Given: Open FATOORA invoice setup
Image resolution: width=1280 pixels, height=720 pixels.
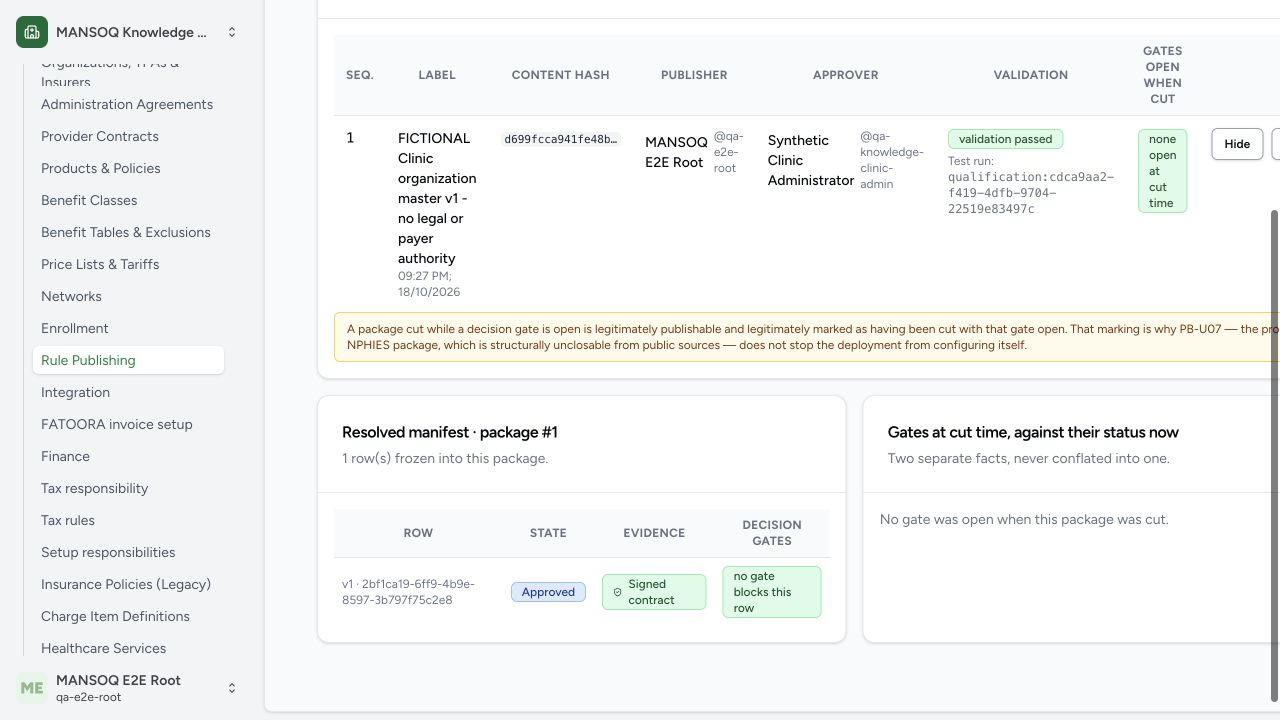Looking at the screenshot, I should point(117,424).
